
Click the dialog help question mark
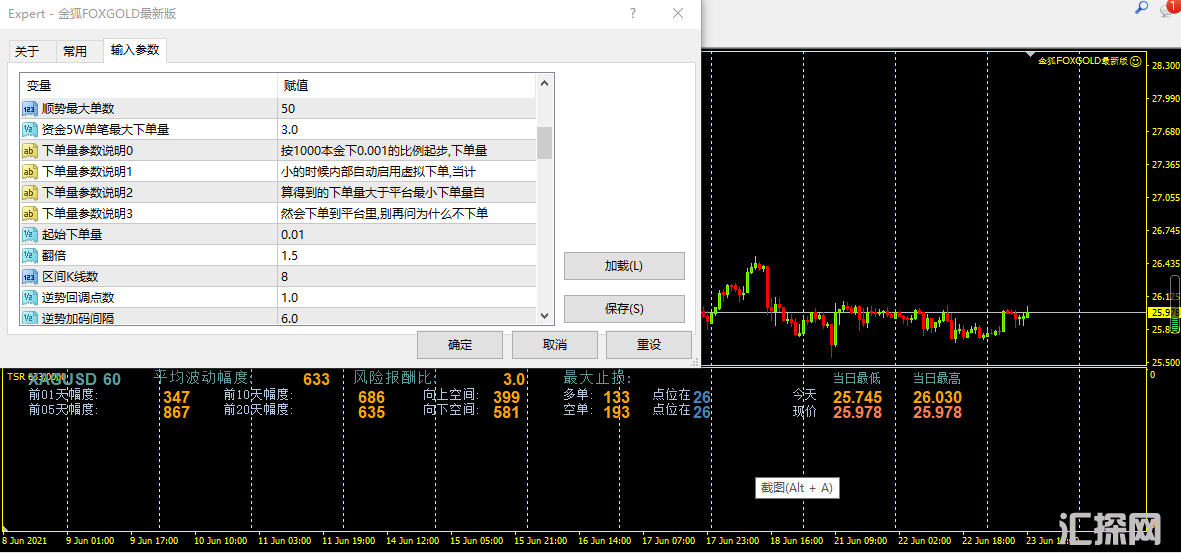633,14
